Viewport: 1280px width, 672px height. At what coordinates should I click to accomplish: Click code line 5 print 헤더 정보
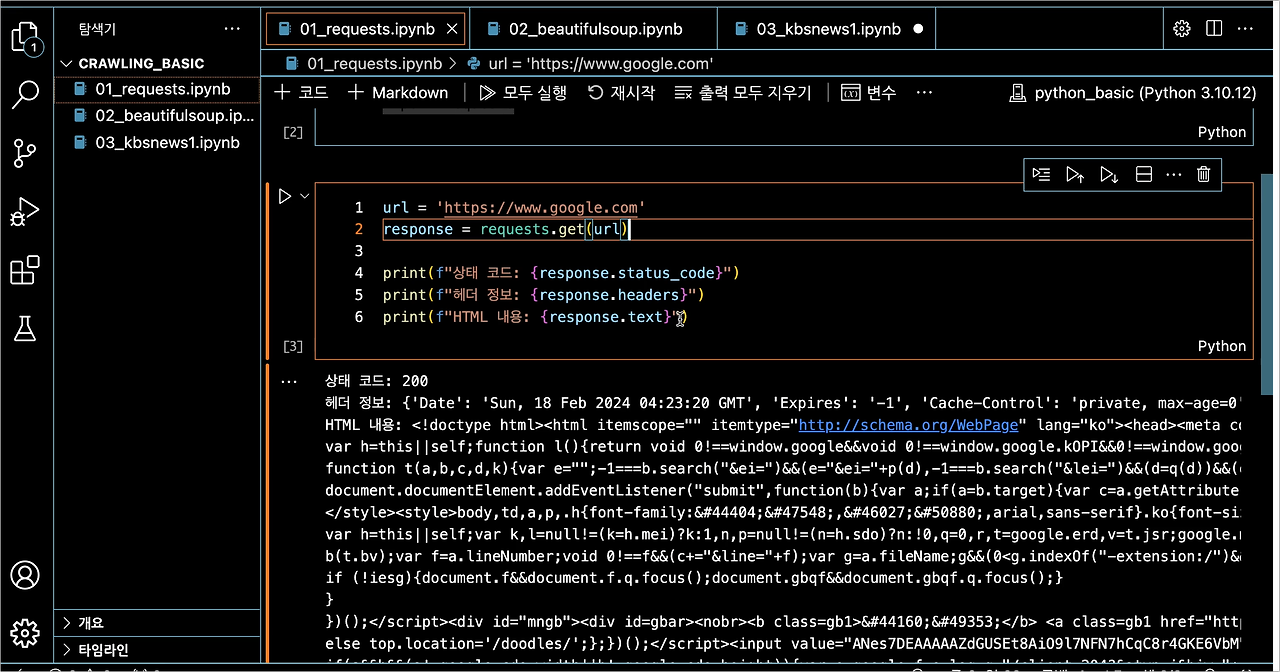pyautogui.click(x=544, y=295)
